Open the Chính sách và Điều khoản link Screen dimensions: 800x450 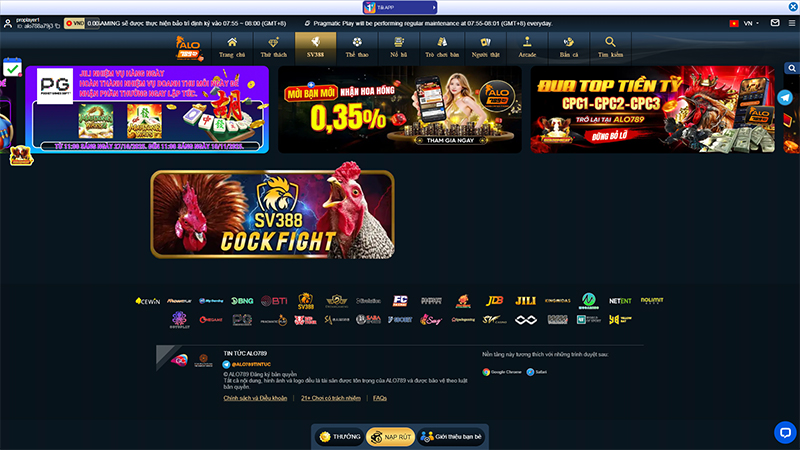point(255,398)
